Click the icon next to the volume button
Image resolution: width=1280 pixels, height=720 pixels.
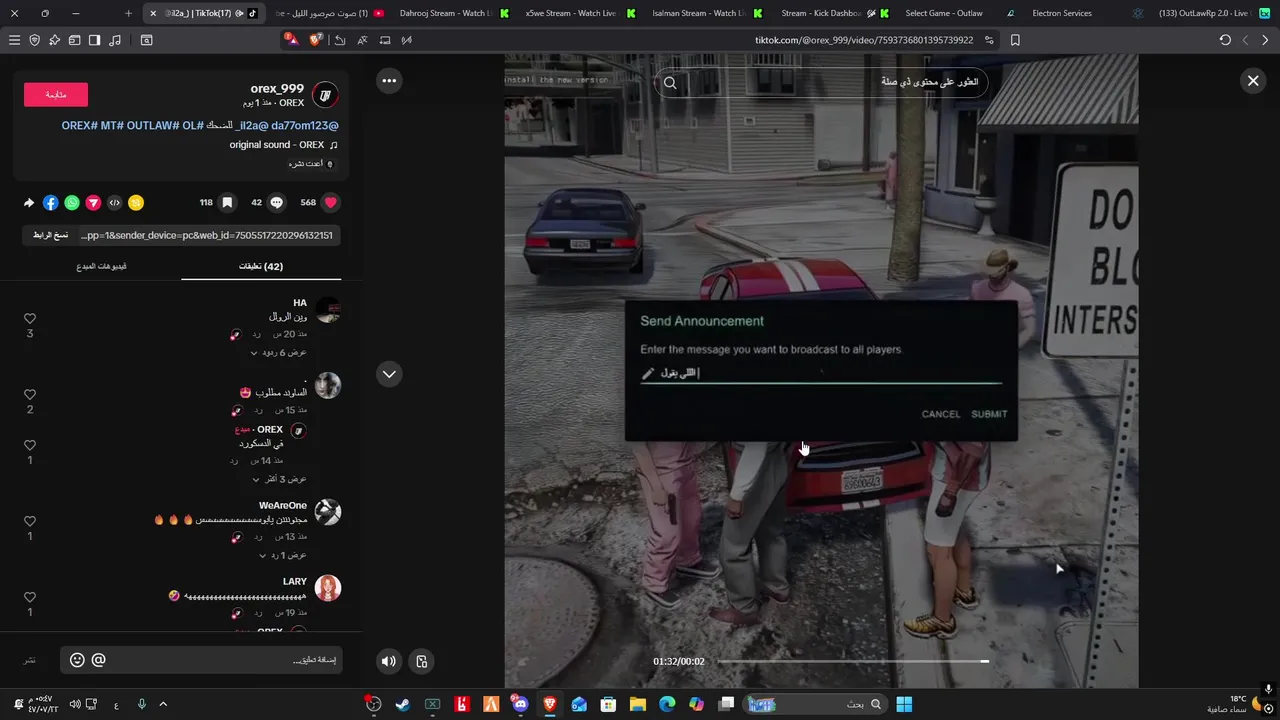pyautogui.click(x=422, y=661)
